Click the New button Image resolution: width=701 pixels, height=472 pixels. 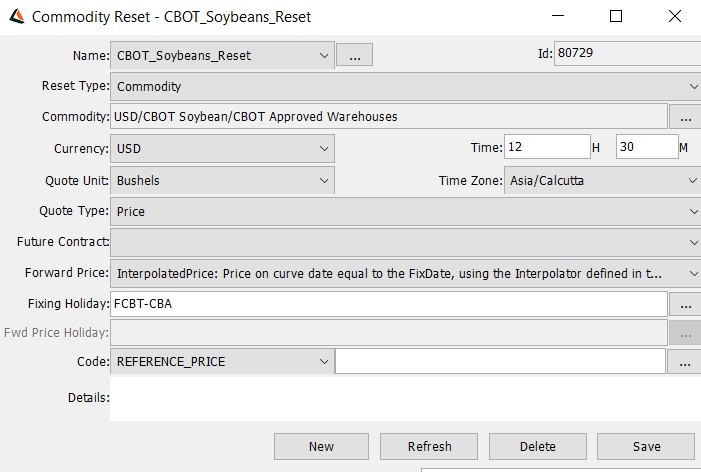pyautogui.click(x=321, y=447)
